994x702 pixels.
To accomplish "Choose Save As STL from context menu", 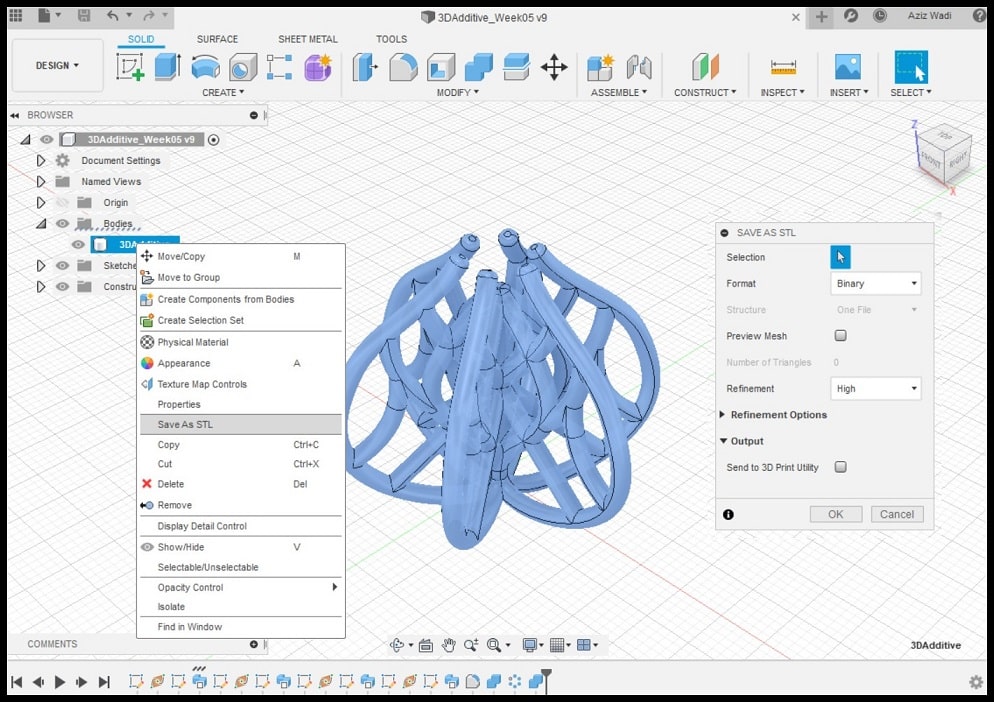I will (x=240, y=424).
